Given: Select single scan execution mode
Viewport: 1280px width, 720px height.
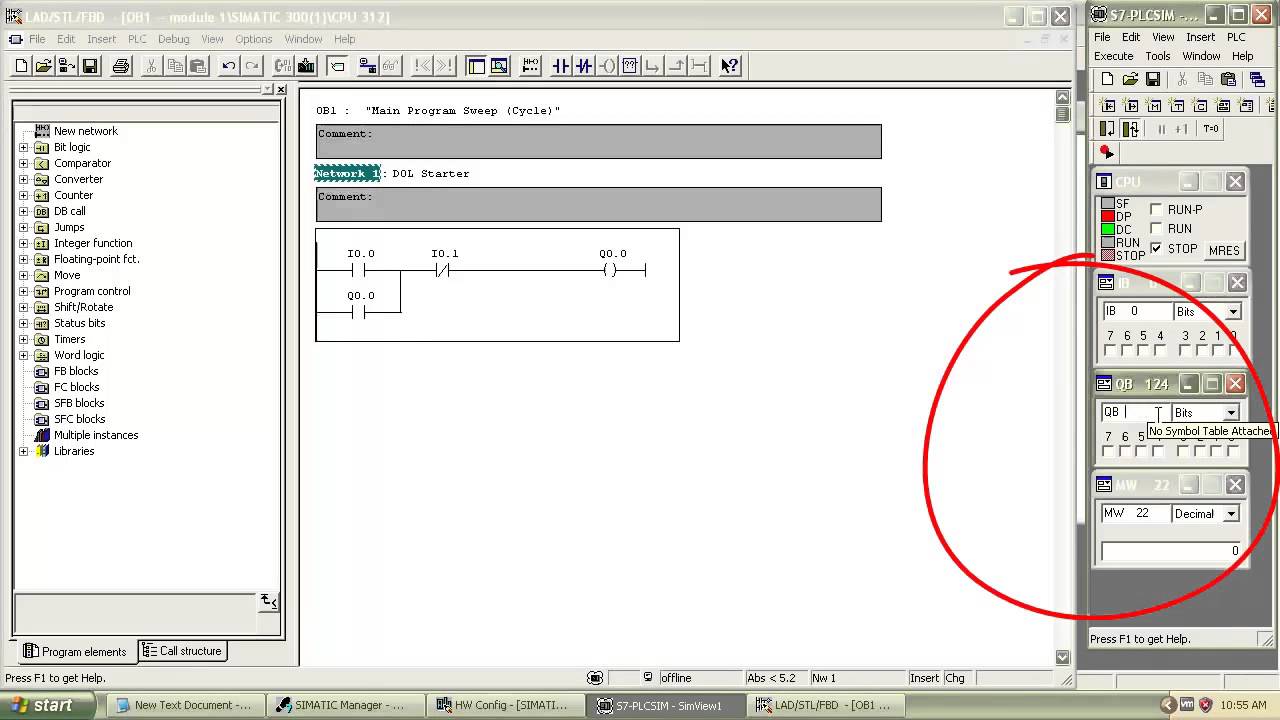Looking at the screenshot, I should [x=1108, y=129].
